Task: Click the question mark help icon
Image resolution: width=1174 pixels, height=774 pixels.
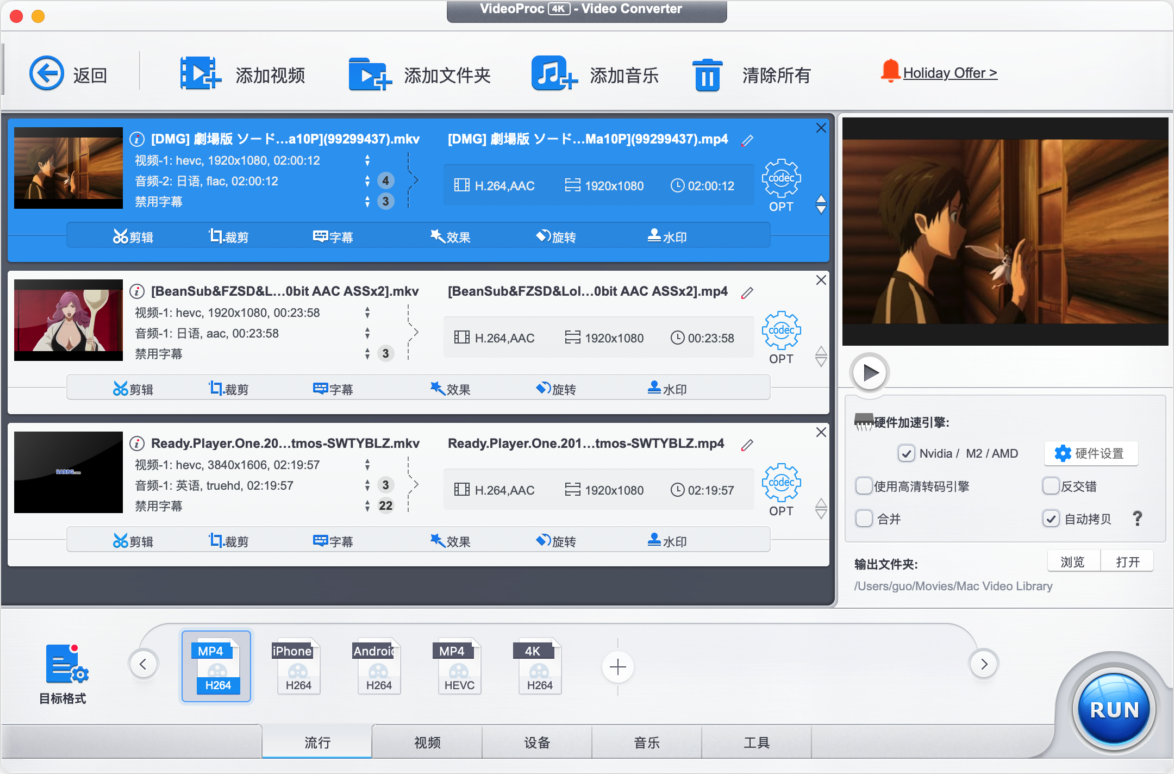Action: tap(1137, 518)
